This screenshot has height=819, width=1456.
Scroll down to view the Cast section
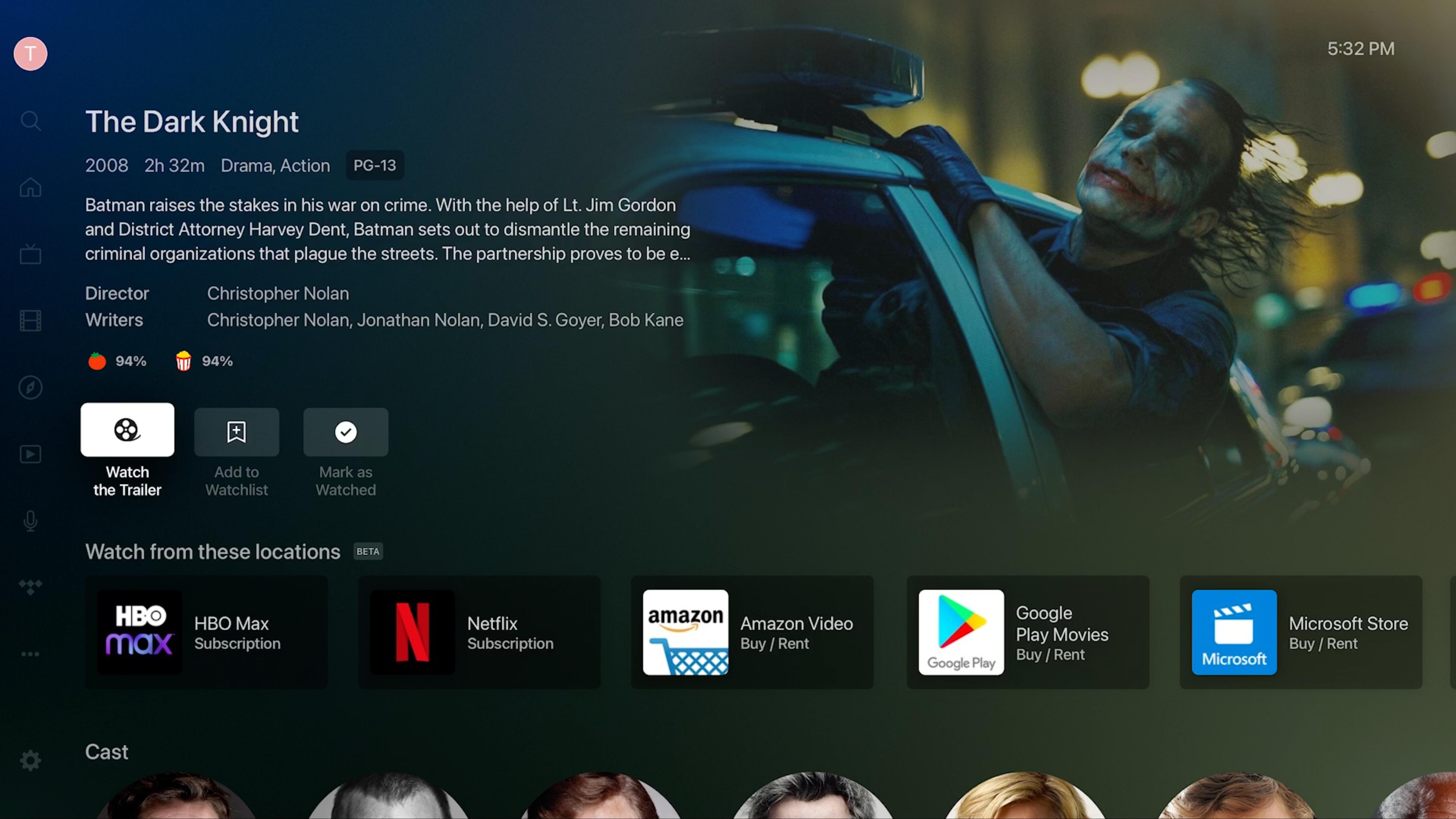pyautogui.click(x=107, y=751)
